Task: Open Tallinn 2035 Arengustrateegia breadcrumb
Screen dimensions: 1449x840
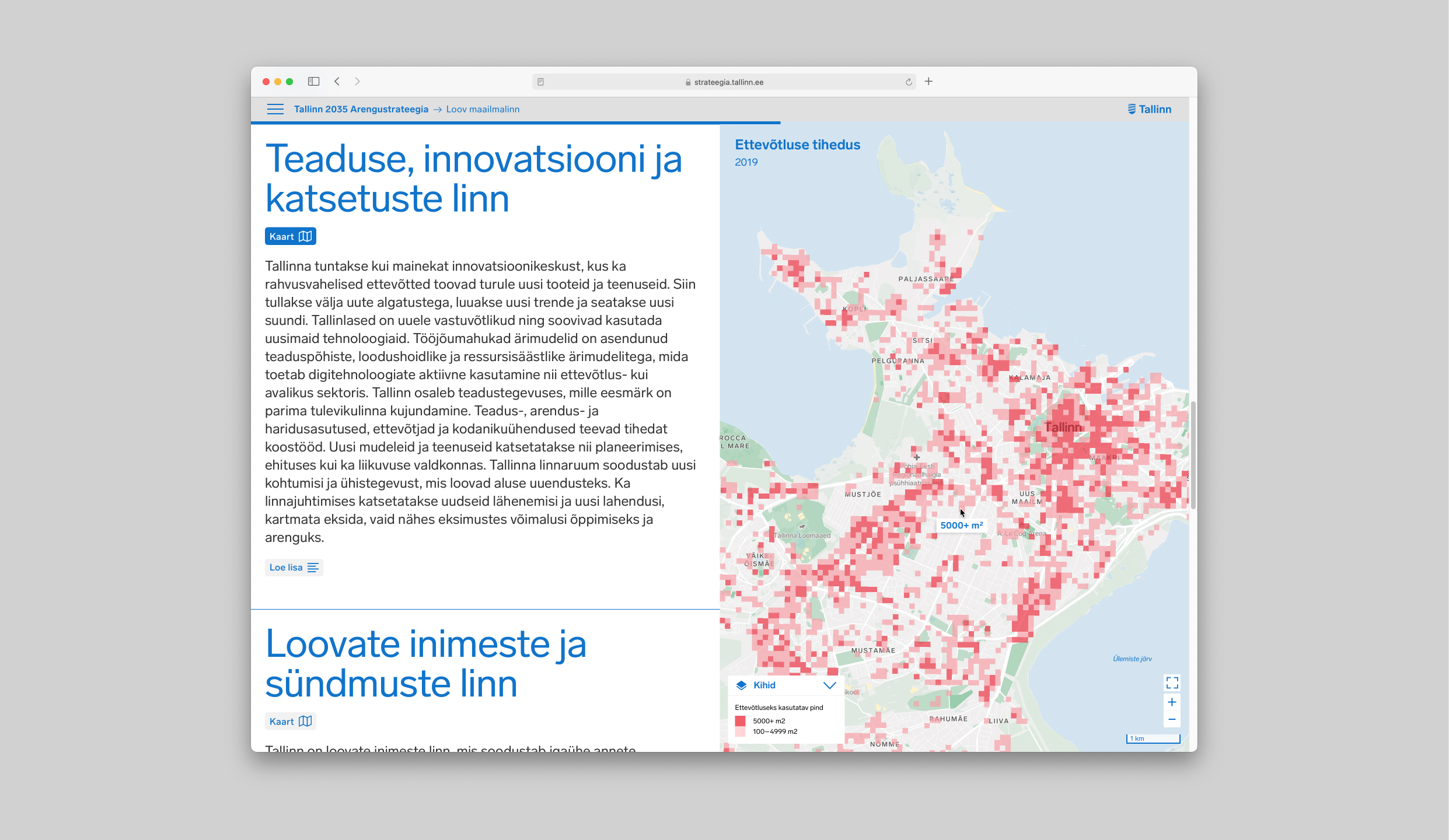Action: (x=361, y=109)
